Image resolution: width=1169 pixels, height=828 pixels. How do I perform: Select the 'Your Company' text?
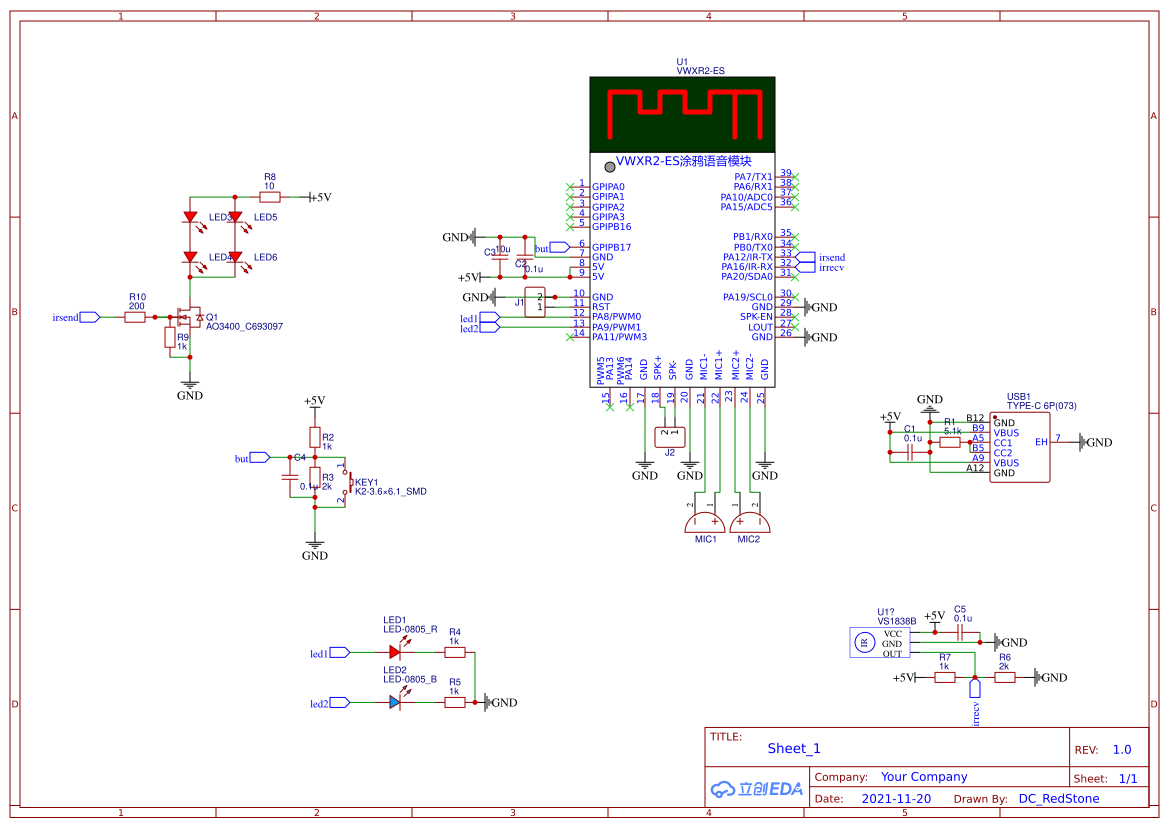(924, 777)
